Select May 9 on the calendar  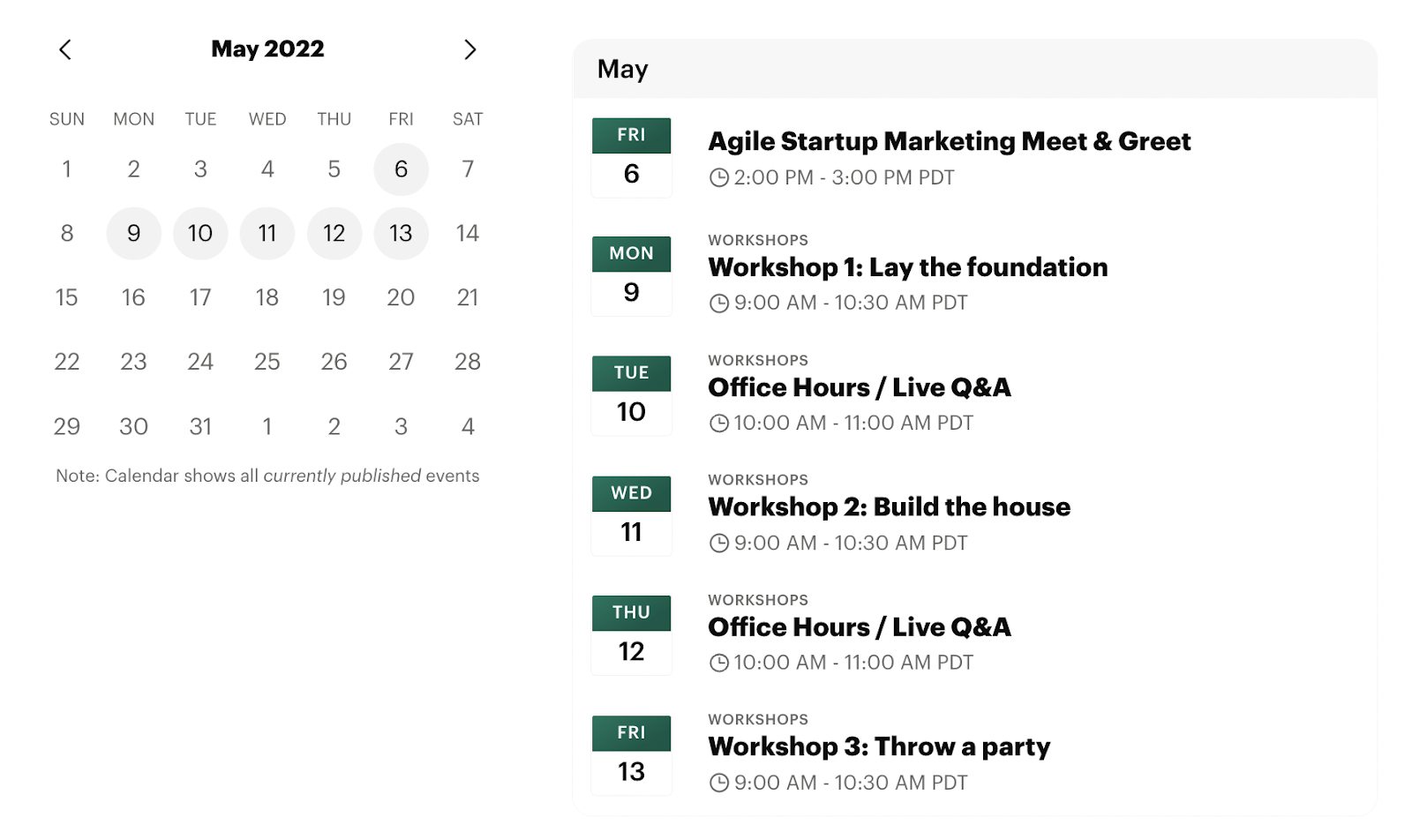[133, 234]
